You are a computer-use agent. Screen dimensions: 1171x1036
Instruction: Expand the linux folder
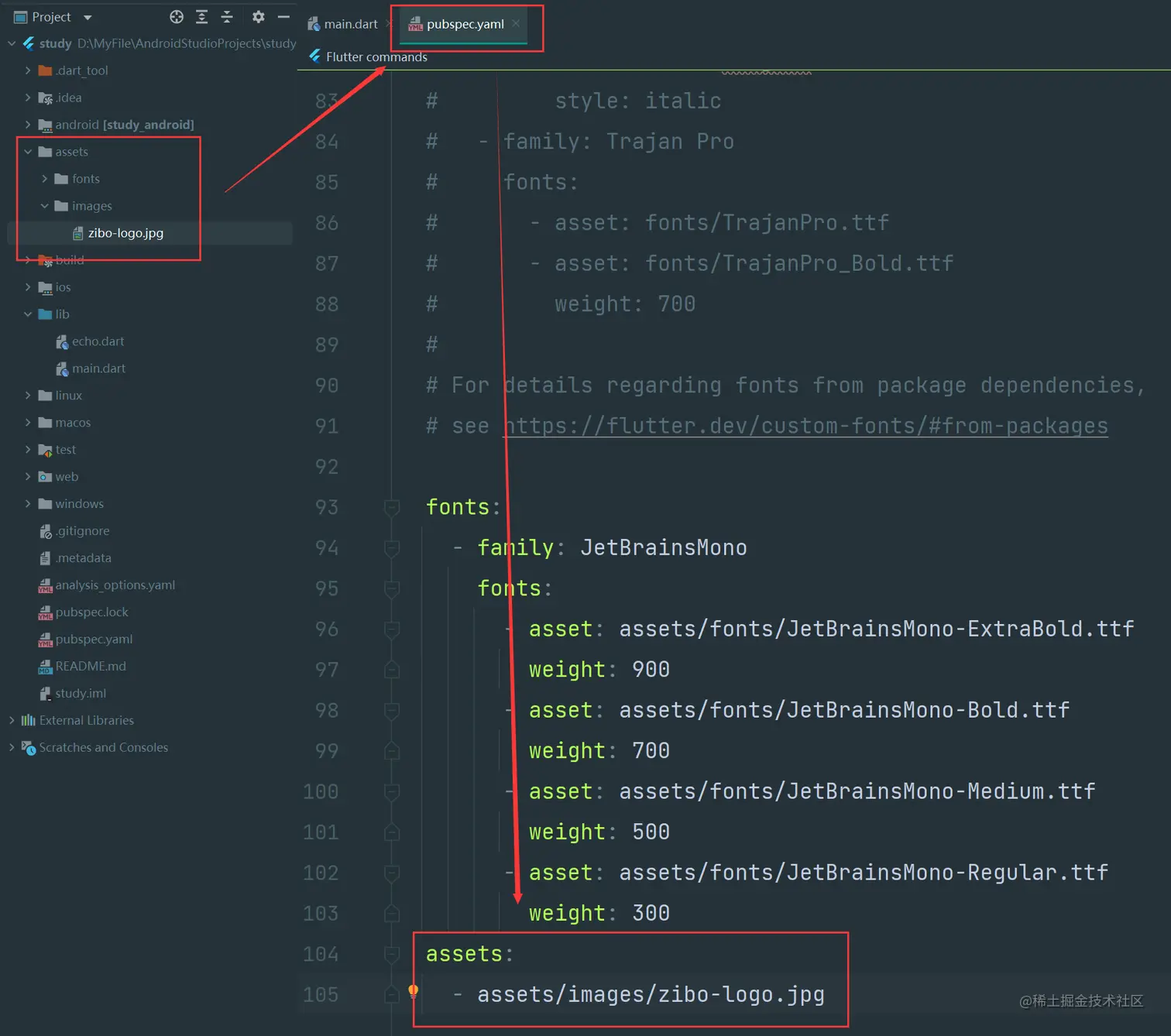pyautogui.click(x=28, y=396)
